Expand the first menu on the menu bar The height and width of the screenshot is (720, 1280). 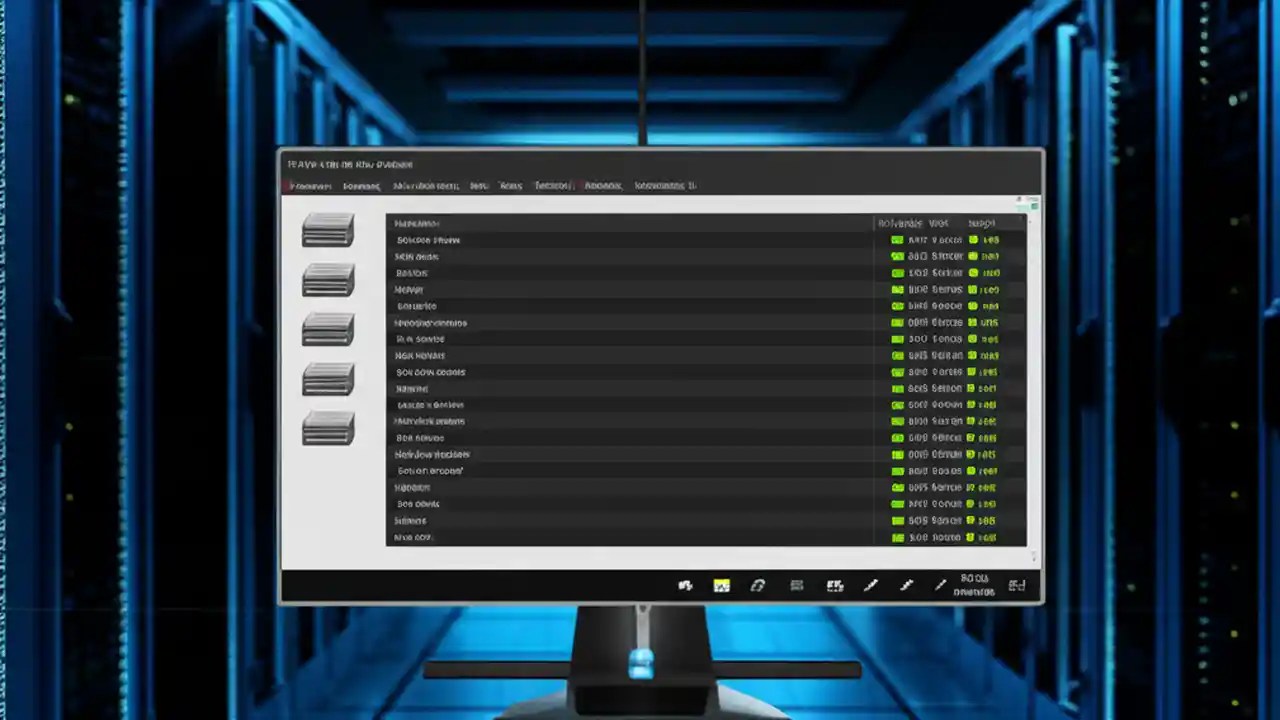point(310,186)
